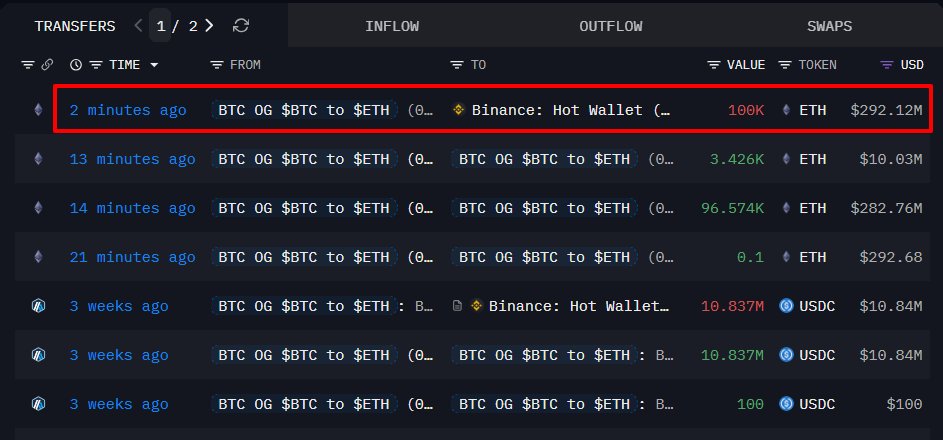Viewport: 943px width, 440px height.
Task: Open the recipient label on the 14 minutes ago row
Action: [544, 209]
